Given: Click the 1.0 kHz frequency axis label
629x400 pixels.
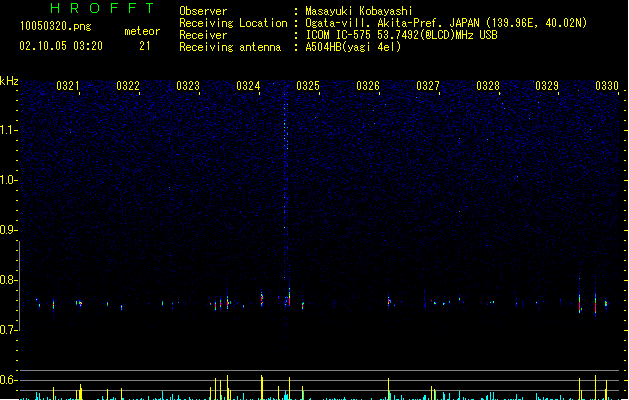Looking at the screenshot, I should (8, 180).
